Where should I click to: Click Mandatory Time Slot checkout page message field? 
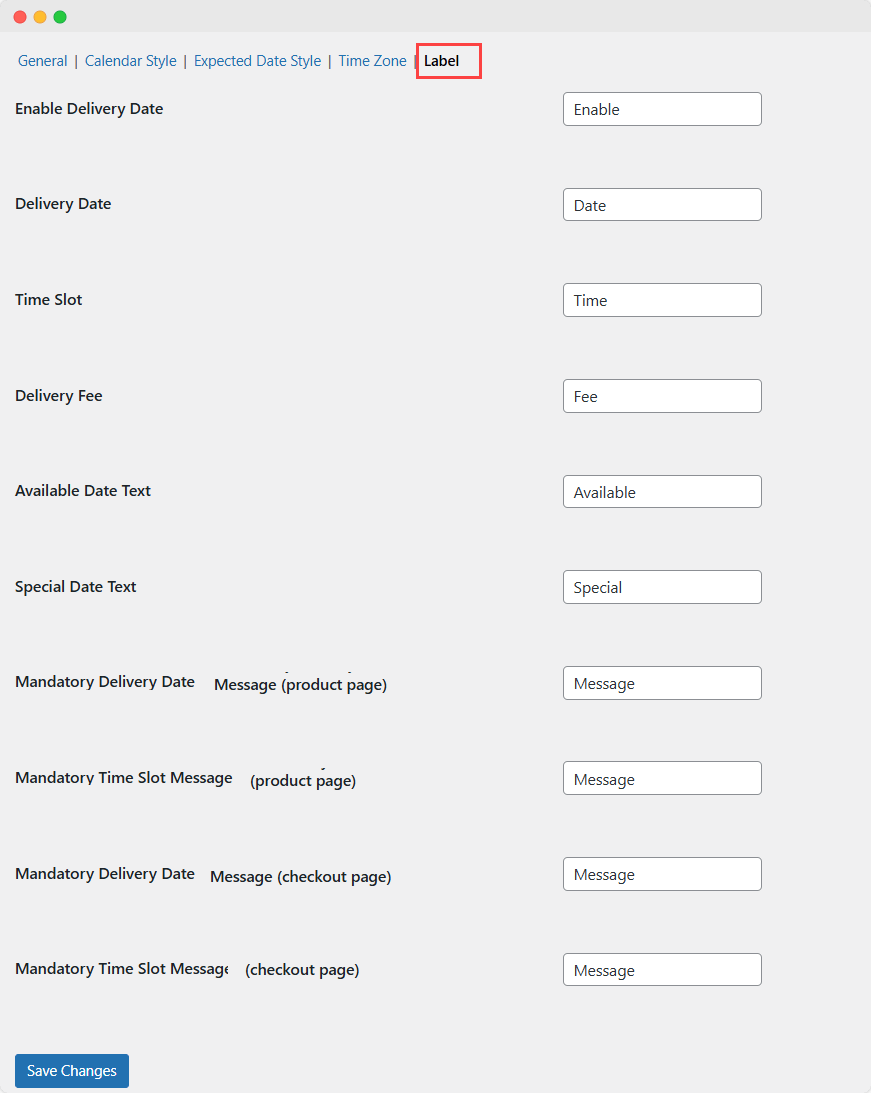[662, 969]
